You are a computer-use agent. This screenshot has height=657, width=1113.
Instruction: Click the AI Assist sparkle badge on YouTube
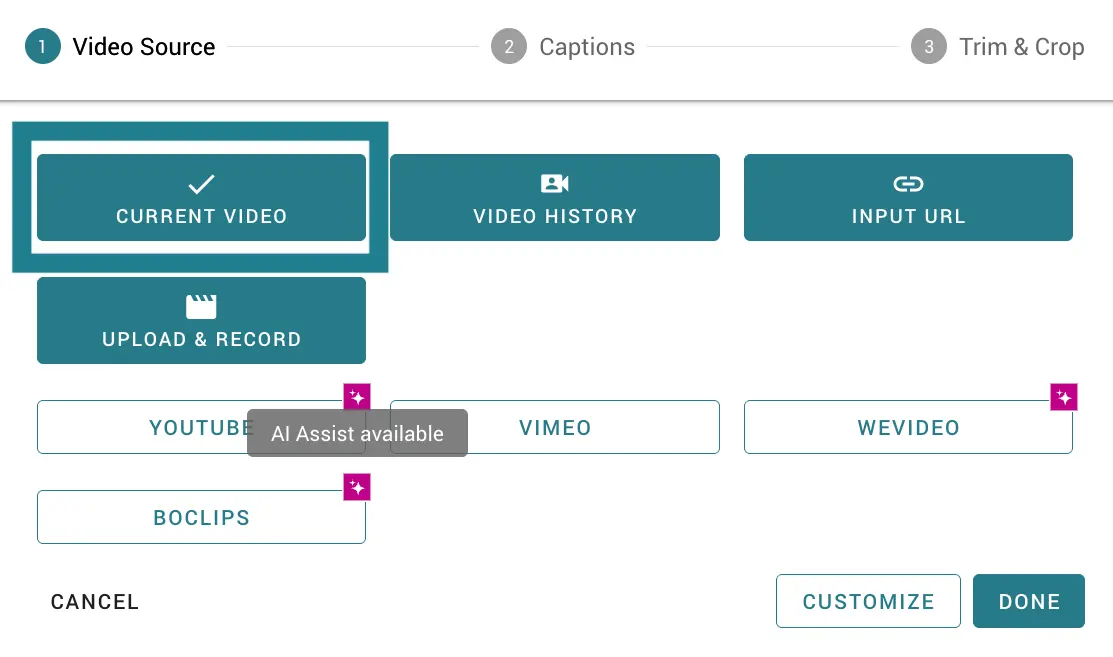pyautogui.click(x=357, y=397)
